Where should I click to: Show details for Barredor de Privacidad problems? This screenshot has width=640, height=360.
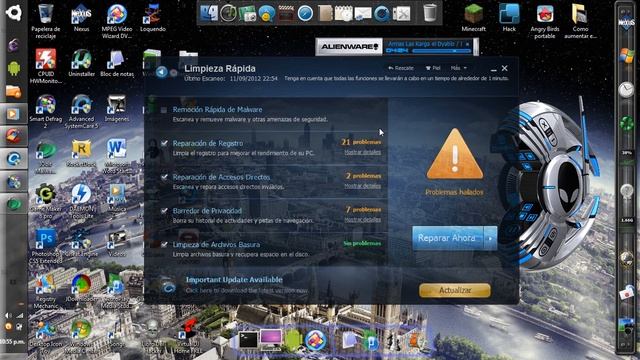pyautogui.click(x=362, y=220)
